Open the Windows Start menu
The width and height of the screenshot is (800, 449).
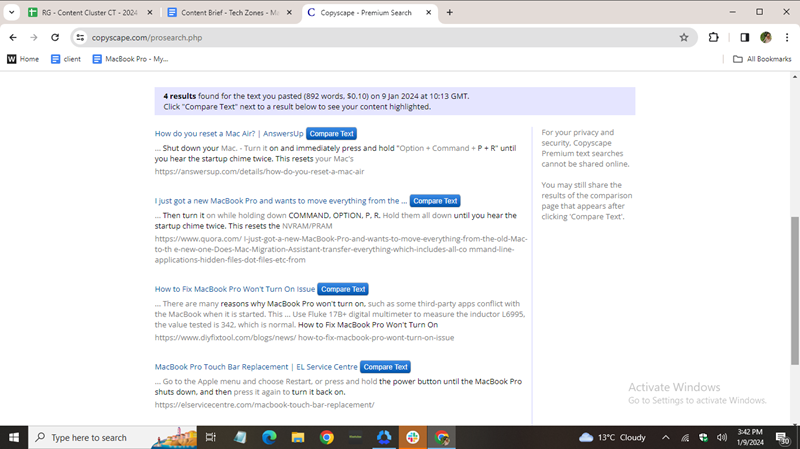[14, 437]
